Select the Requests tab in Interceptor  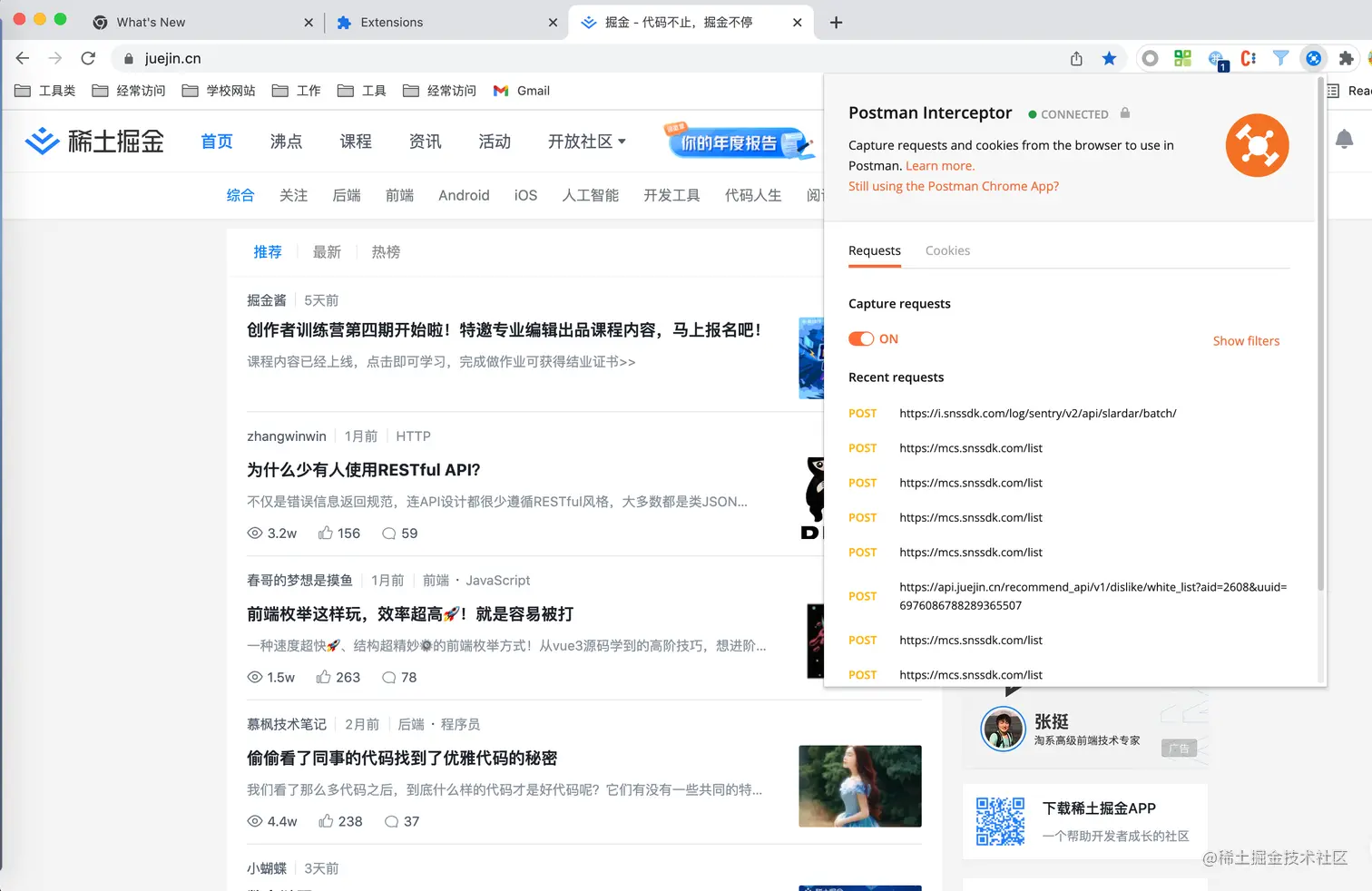coord(875,251)
